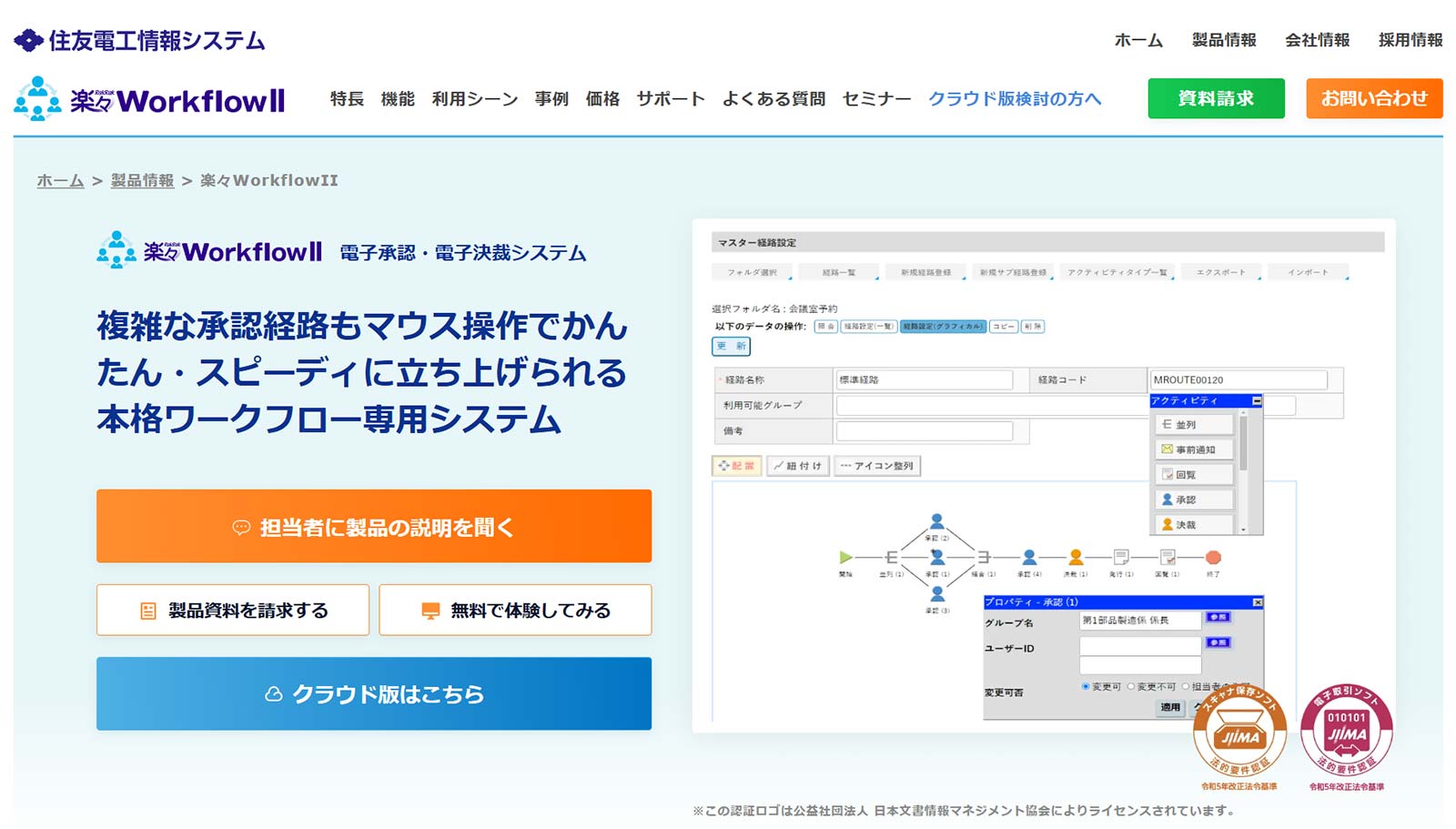Click the コピー data operation button
Image resolution: width=1456 pixels, height=829 pixels.
click(x=1003, y=326)
